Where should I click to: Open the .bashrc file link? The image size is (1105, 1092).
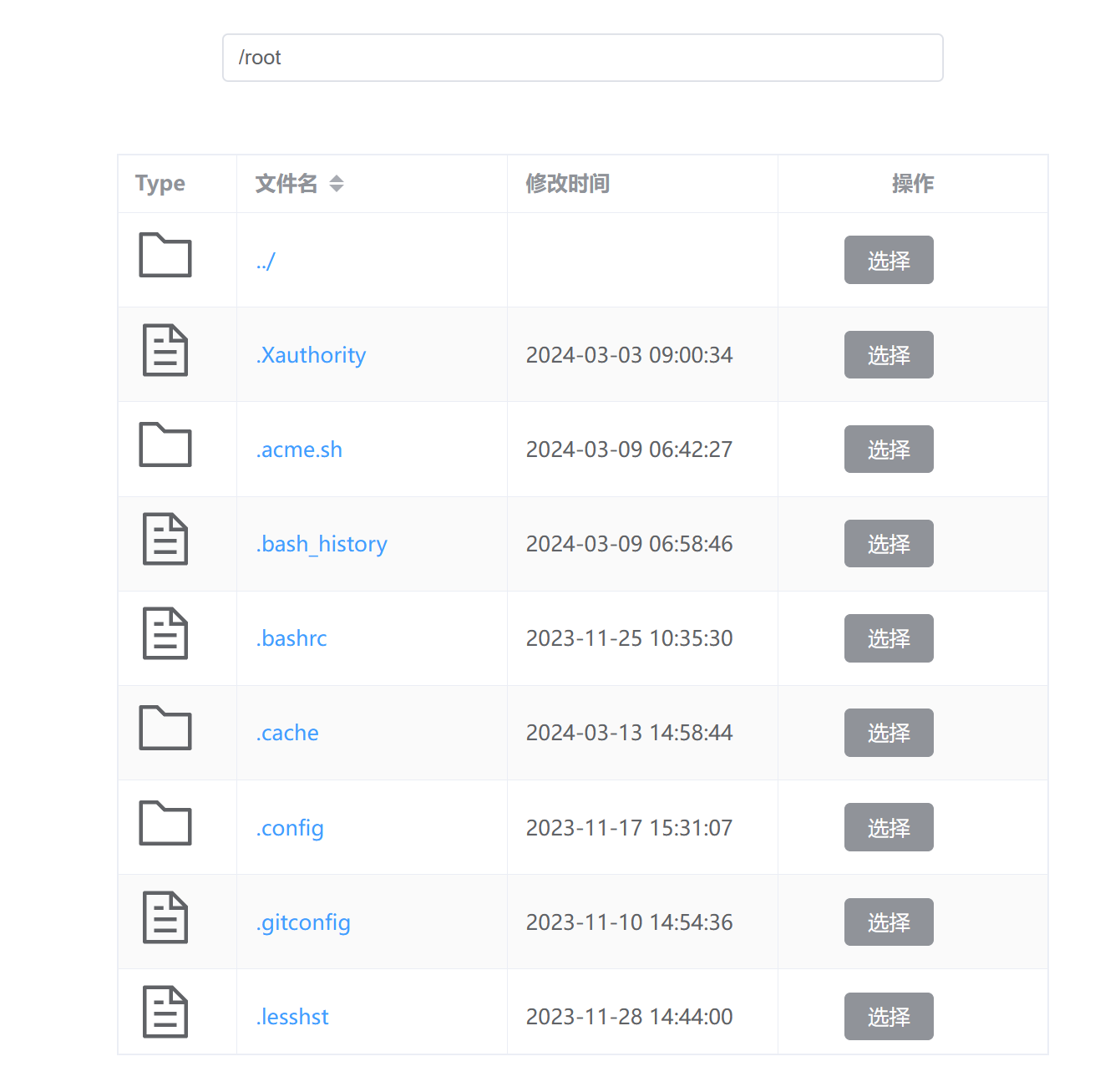pos(291,638)
